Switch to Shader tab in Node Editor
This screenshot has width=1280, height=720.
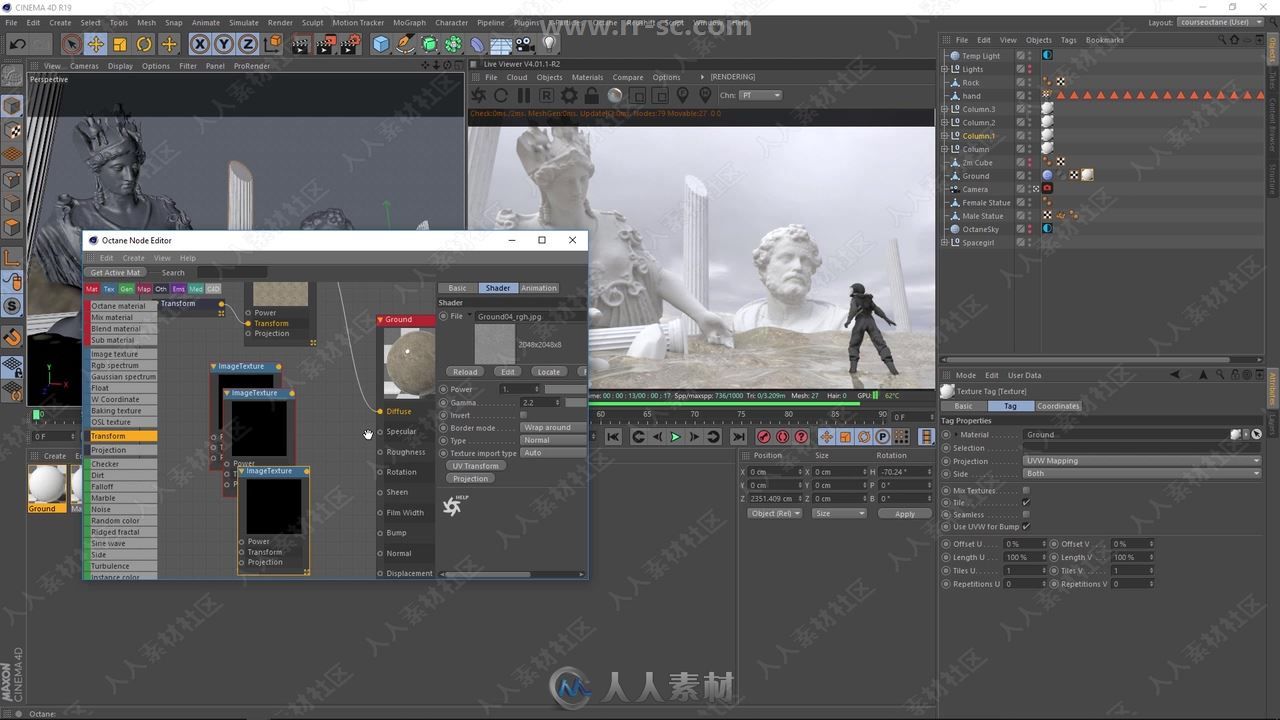497,288
